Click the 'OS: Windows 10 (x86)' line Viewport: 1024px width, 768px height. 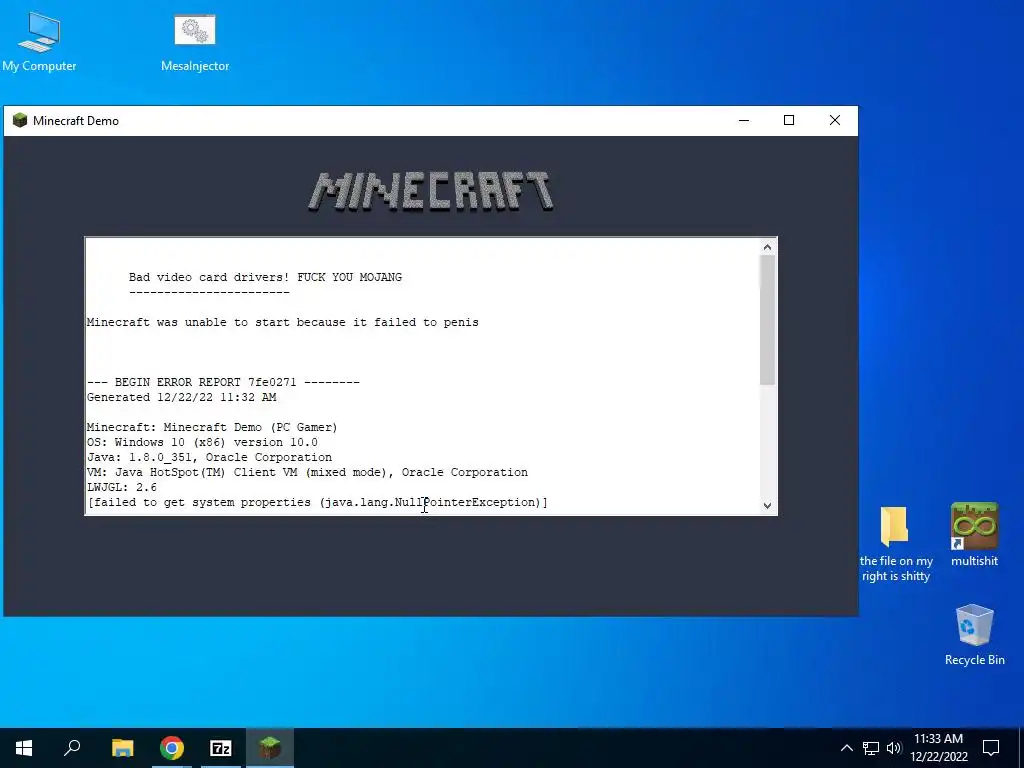[202, 442]
